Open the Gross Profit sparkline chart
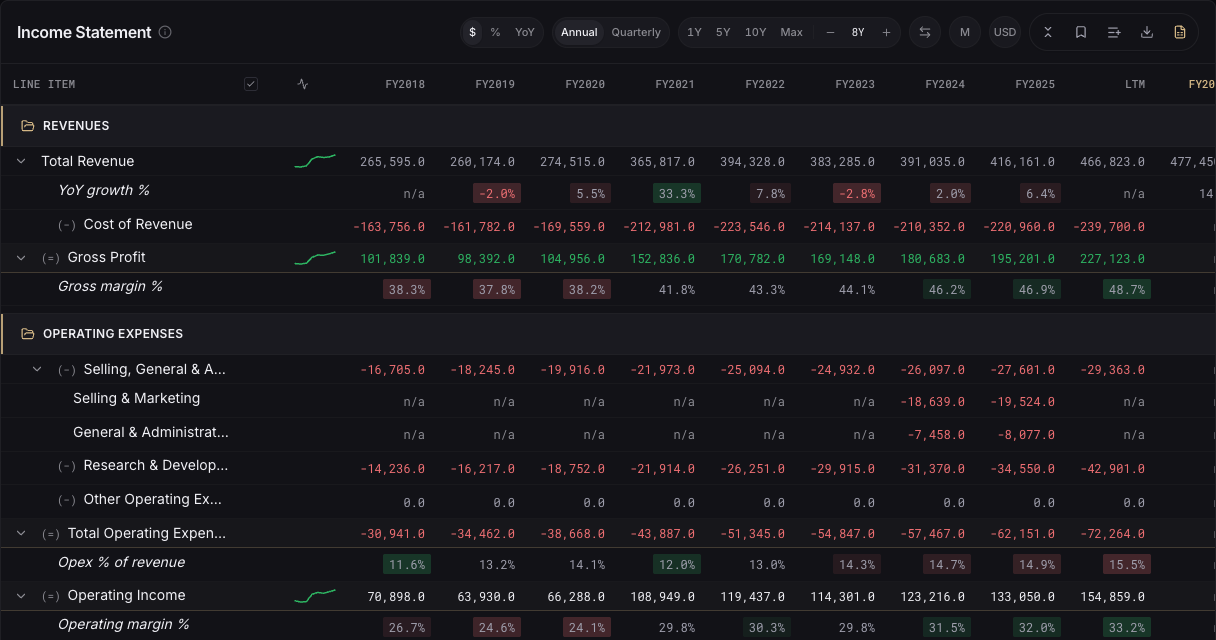This screenshot has height=640, width=1216. coord(315,258)
